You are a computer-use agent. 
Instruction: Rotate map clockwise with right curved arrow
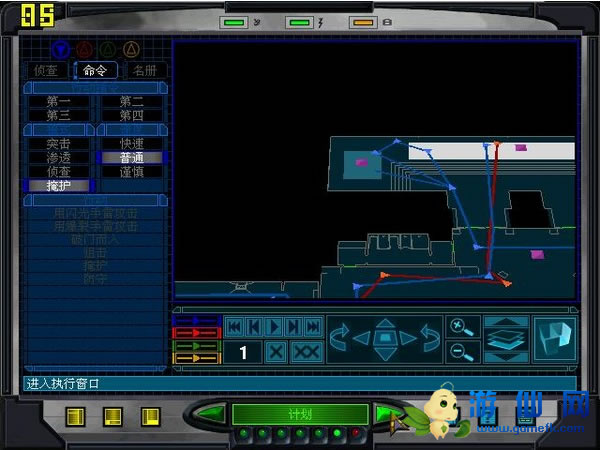pyautogui.click(x=430, y=338)
